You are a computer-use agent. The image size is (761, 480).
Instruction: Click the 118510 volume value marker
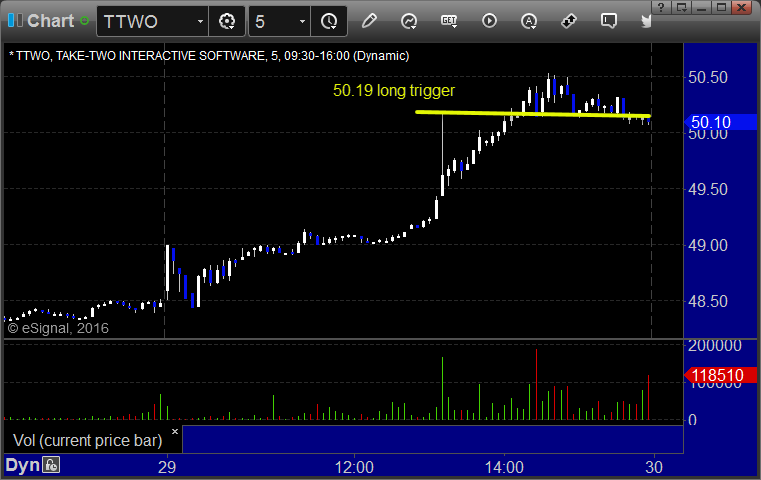(x=720, y=375)
